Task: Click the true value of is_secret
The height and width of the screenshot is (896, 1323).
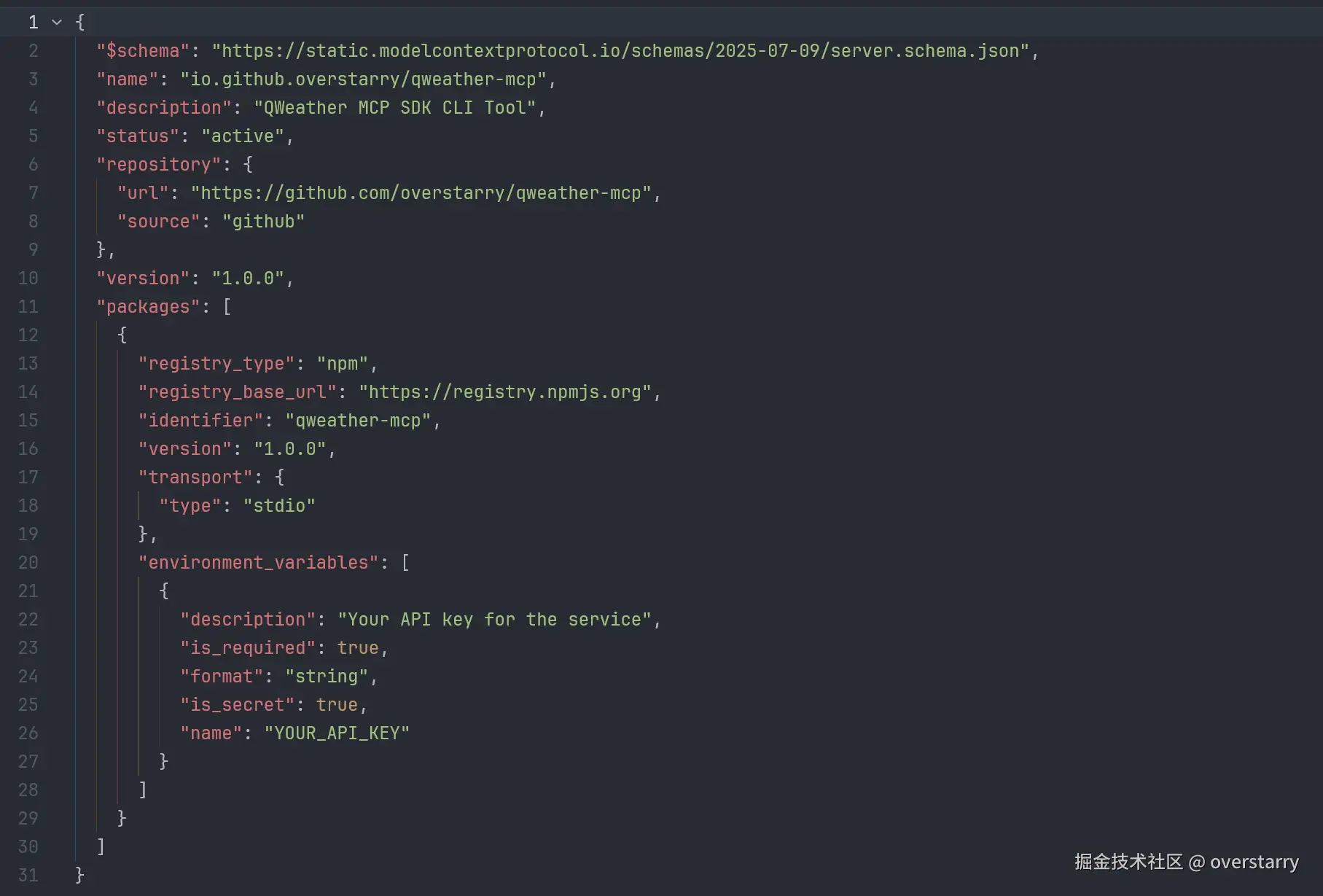Action: pos(336,705)
